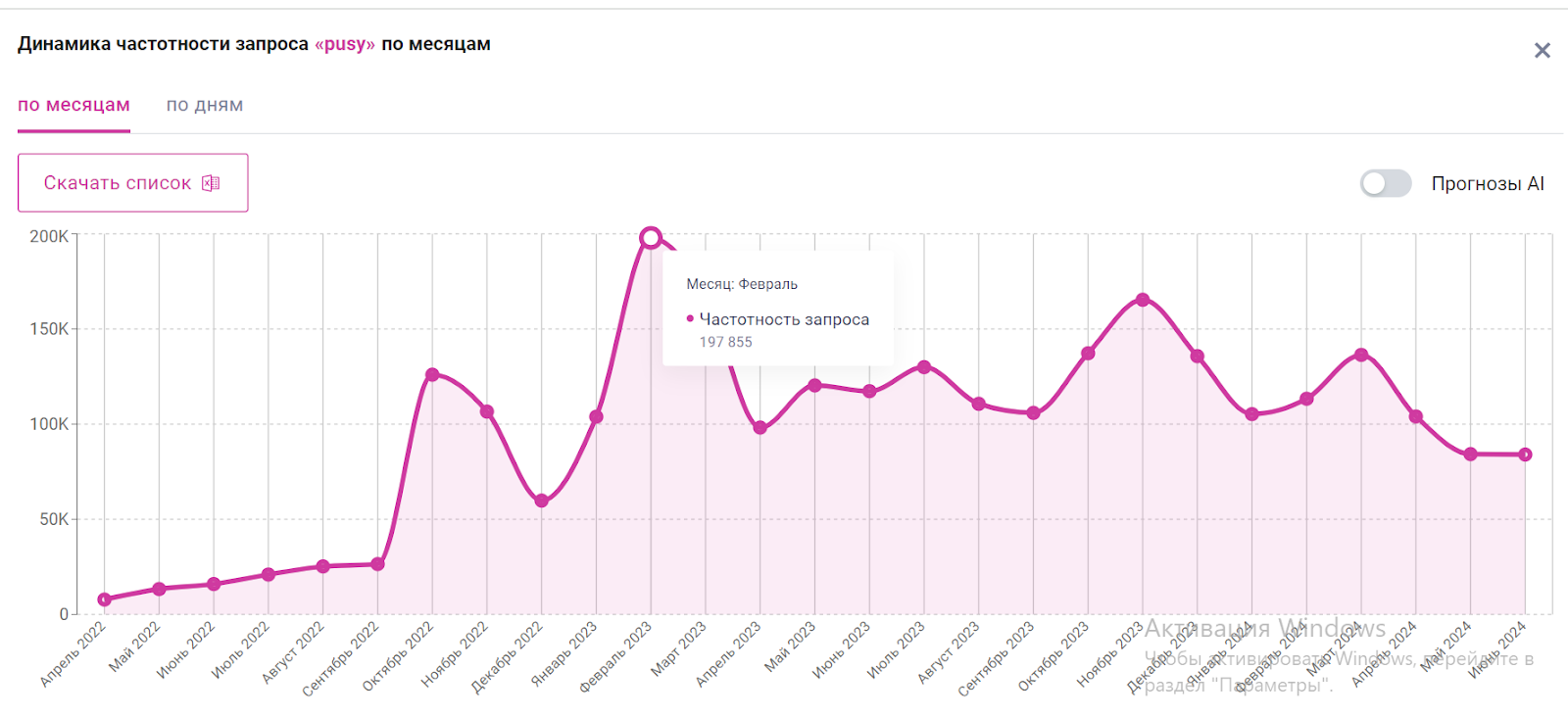Click the Сентябрь 2022 data point
This screenshot has height=717, width=1568.
378,564
